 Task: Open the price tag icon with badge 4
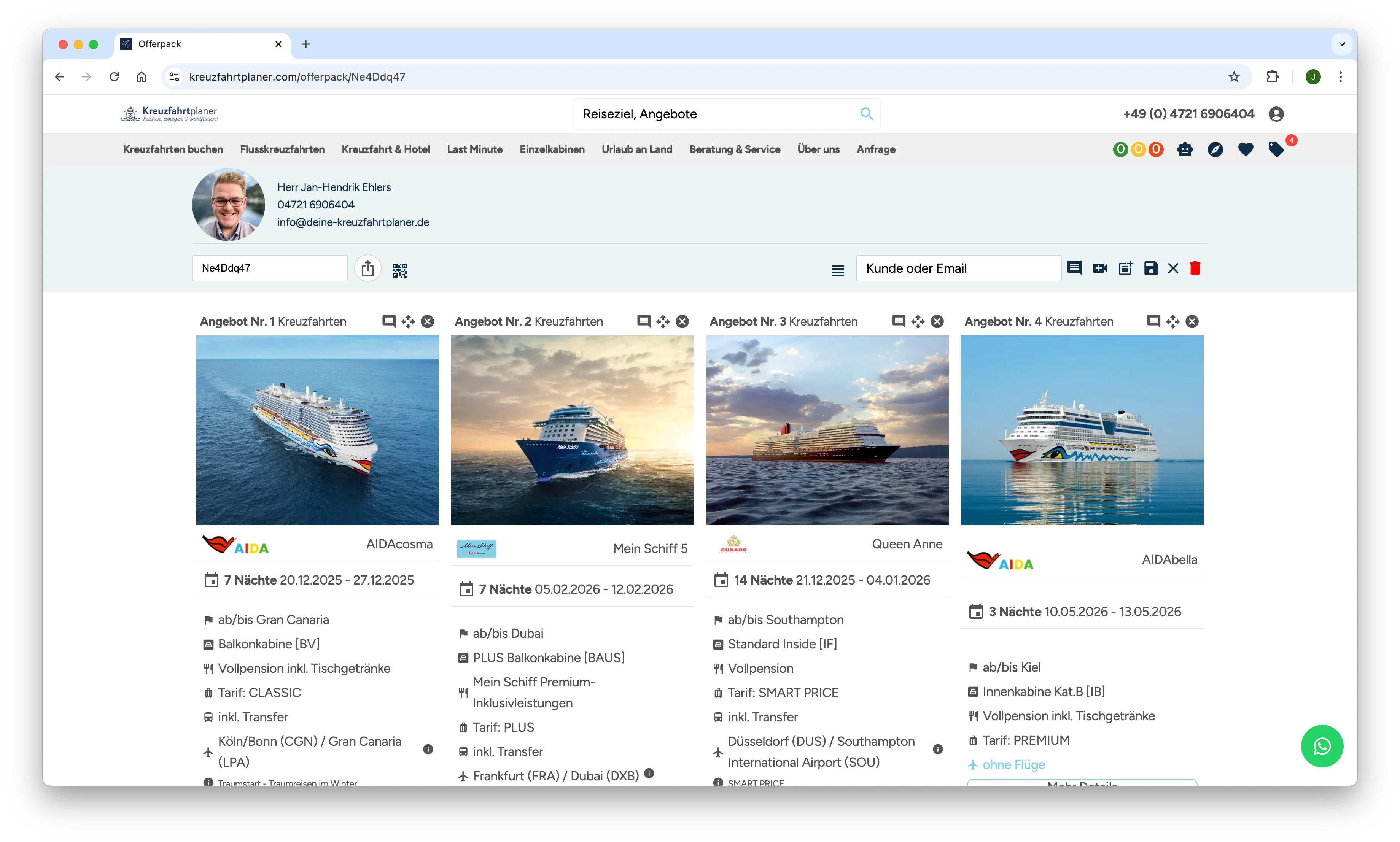(1276, 149)
